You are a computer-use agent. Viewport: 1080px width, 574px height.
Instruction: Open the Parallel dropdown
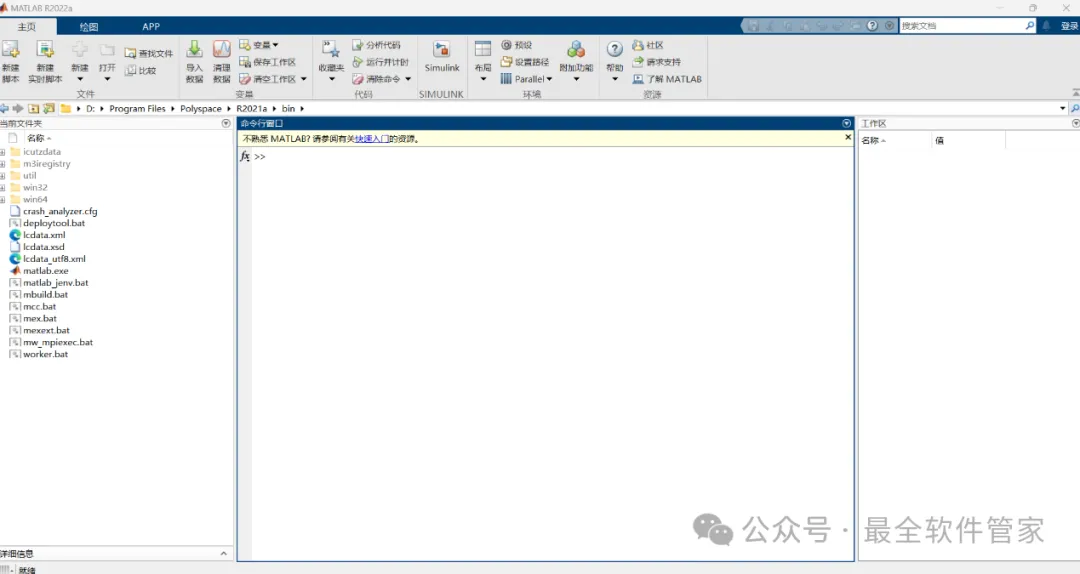point(549,79)
